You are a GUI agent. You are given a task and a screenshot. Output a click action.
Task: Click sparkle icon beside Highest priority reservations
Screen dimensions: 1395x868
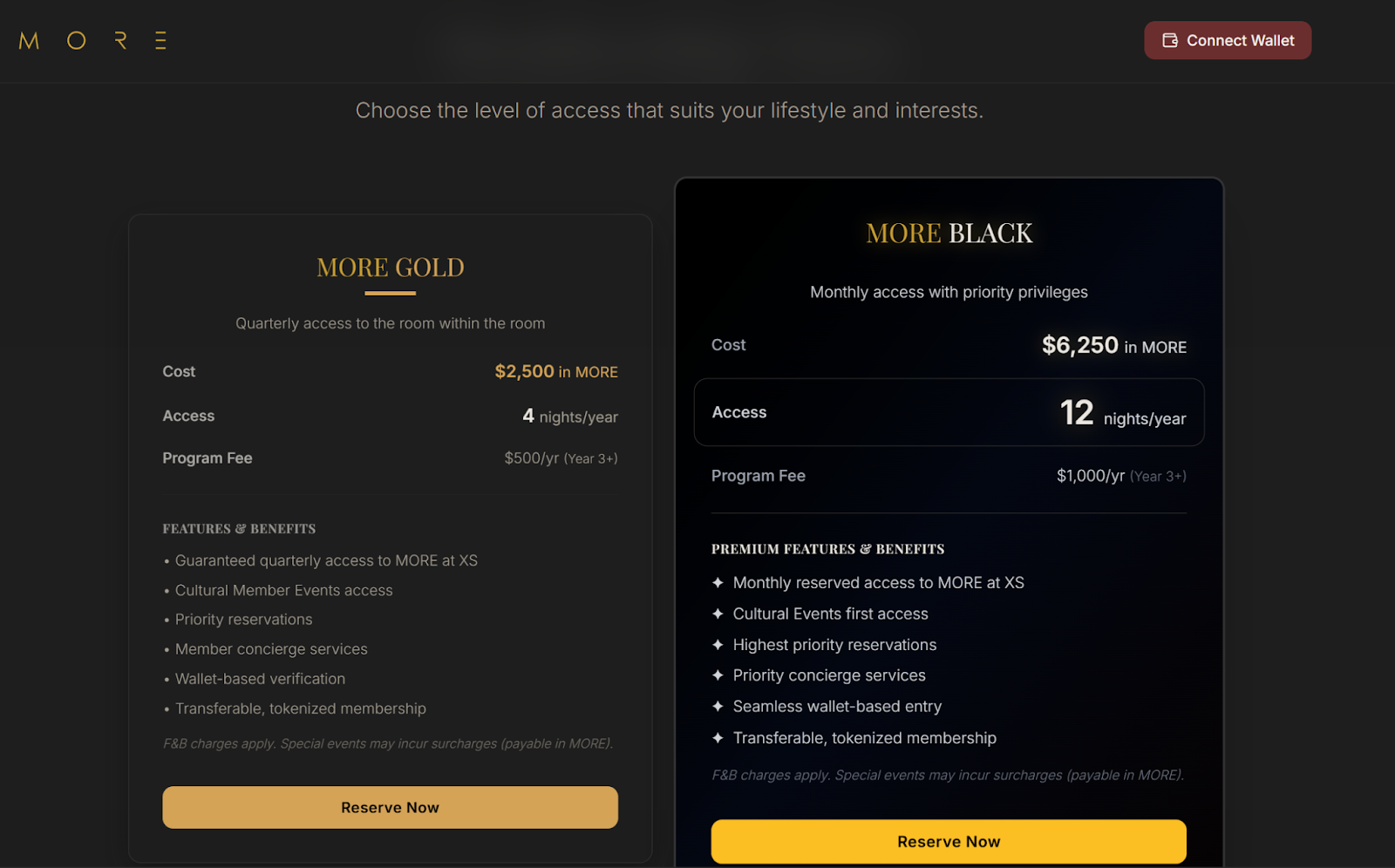click(x=718, y=645)
